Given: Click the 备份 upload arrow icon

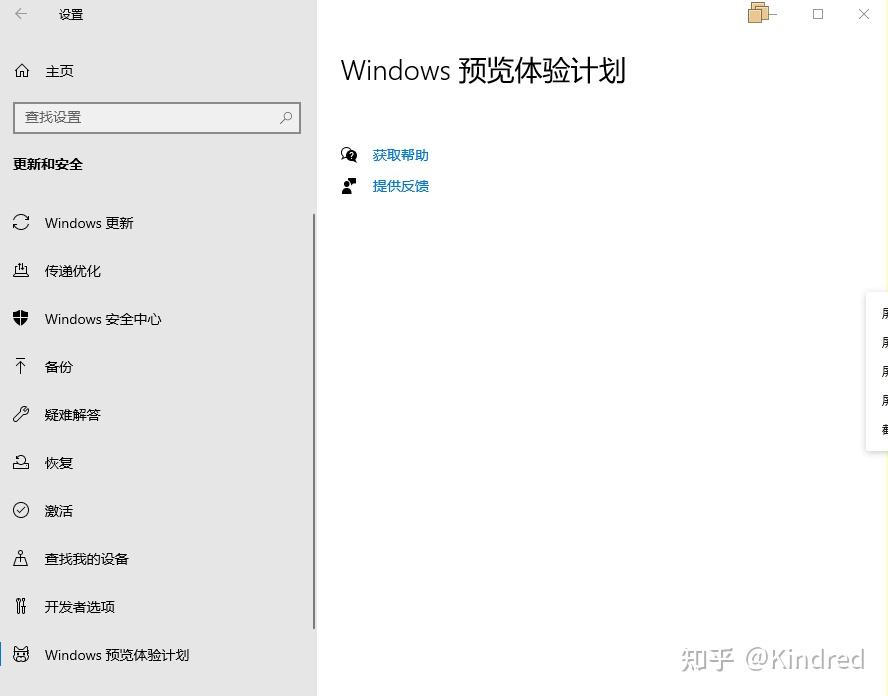Looking at the screenshot, I should (x=21, y=366).
